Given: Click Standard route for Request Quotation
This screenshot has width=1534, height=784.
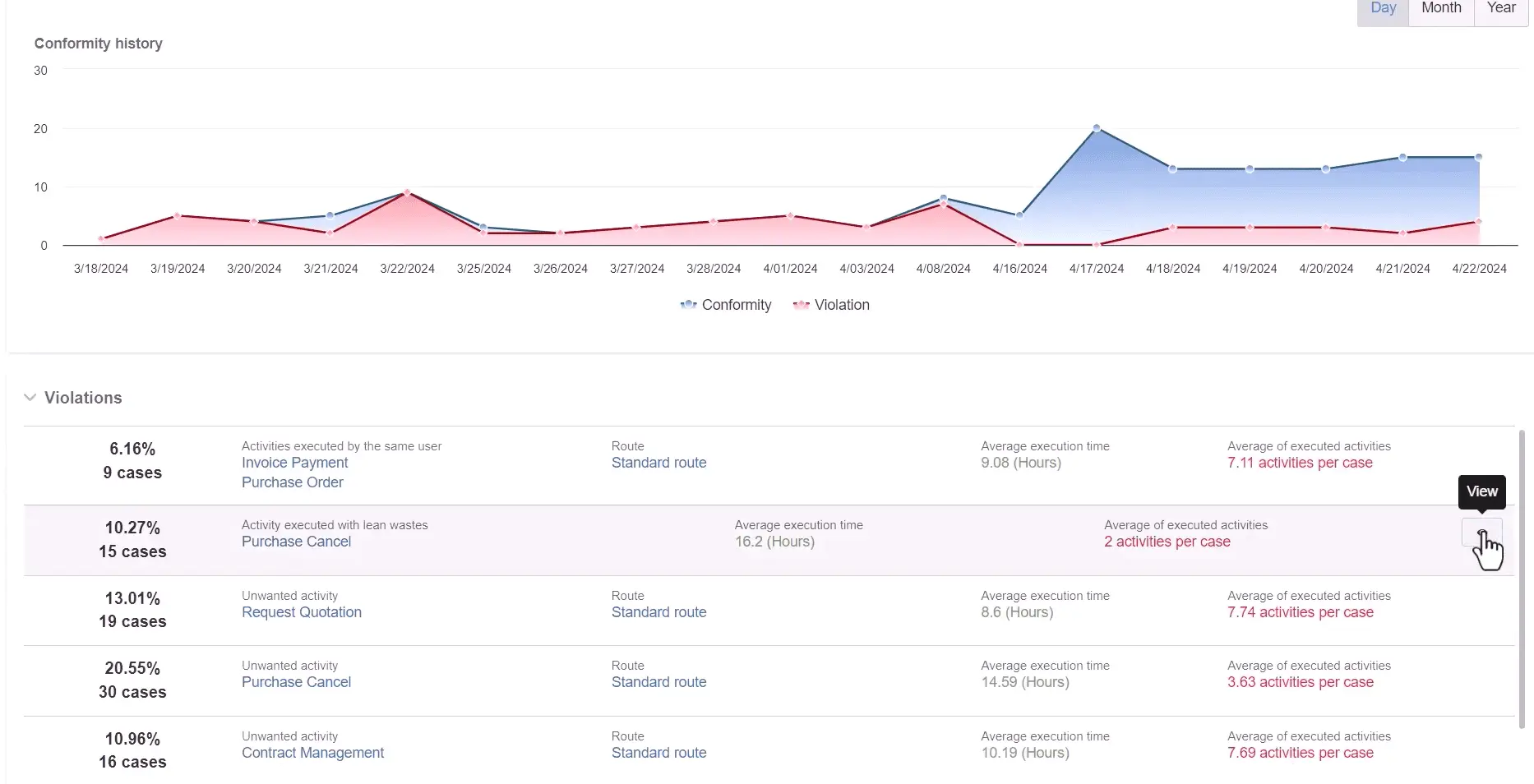Looking at the screenshot, I should pyautogui.click(x=658, y=612).
